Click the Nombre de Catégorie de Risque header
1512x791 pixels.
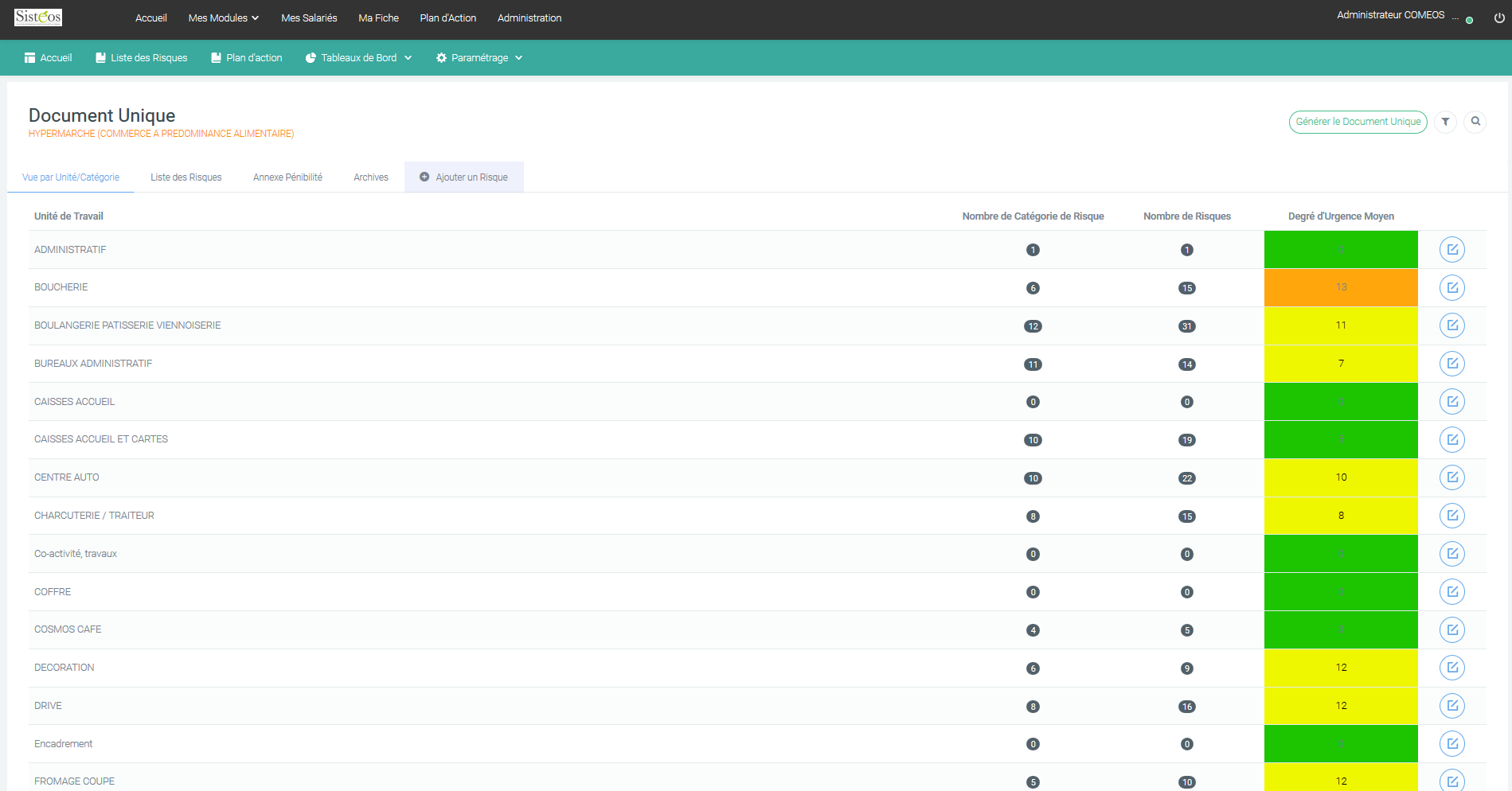1033,216
